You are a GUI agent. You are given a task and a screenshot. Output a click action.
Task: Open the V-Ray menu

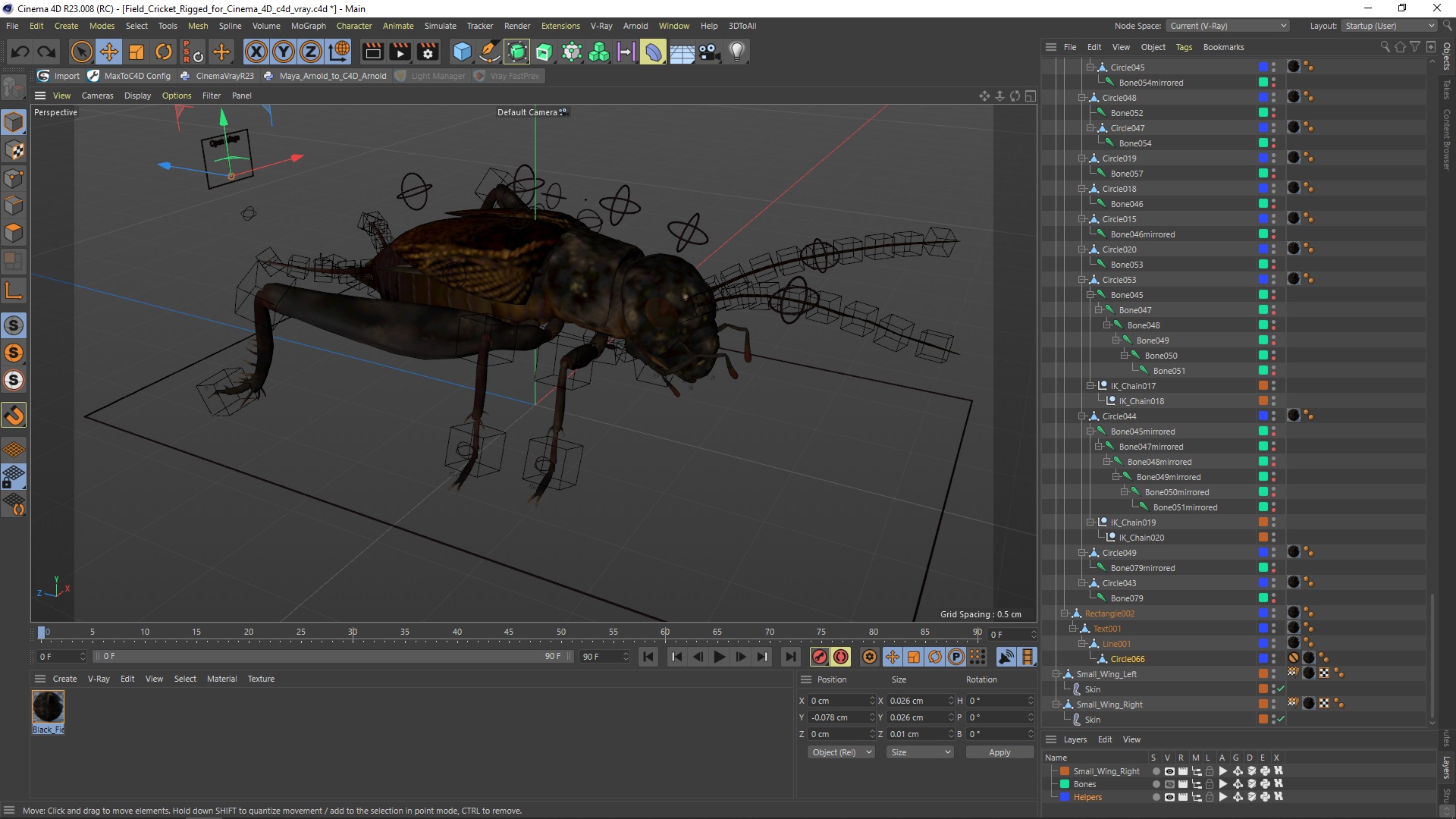(x=601, y=26)
